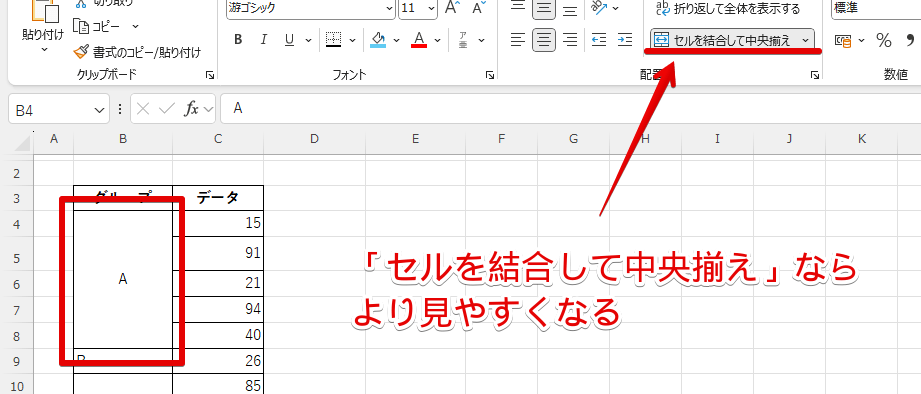Expand the accounting format dropdown arrow
The image size is (921, 394).
pos(862,40)
